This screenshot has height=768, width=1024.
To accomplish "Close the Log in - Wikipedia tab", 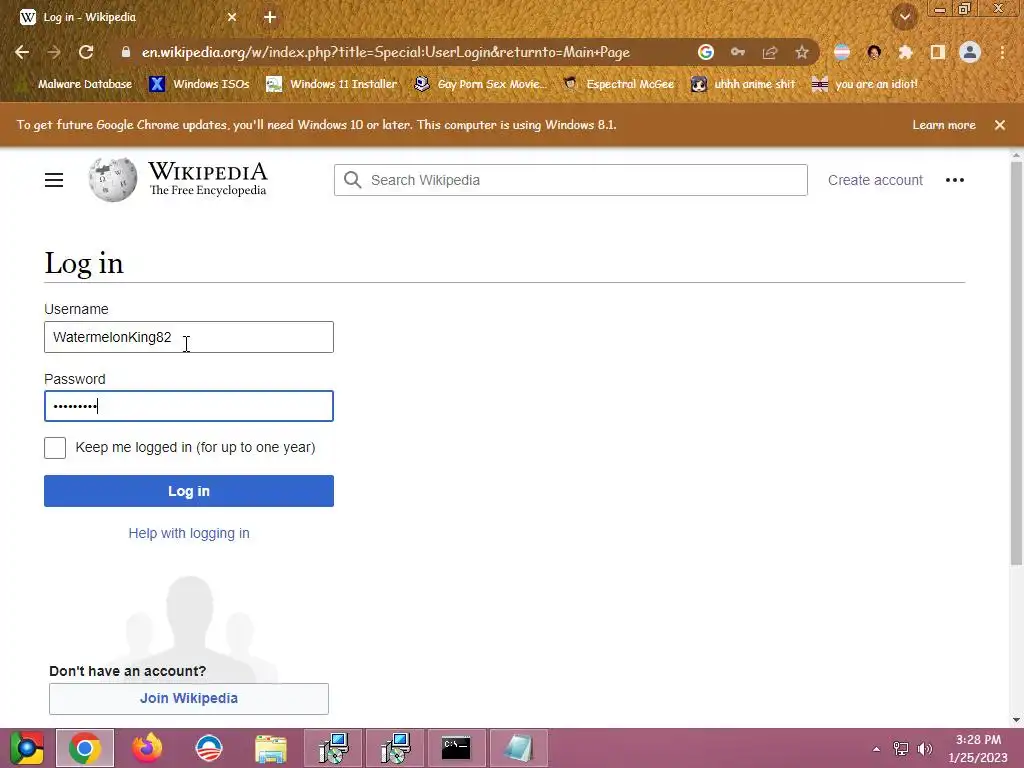I will [x=232, y=17].
